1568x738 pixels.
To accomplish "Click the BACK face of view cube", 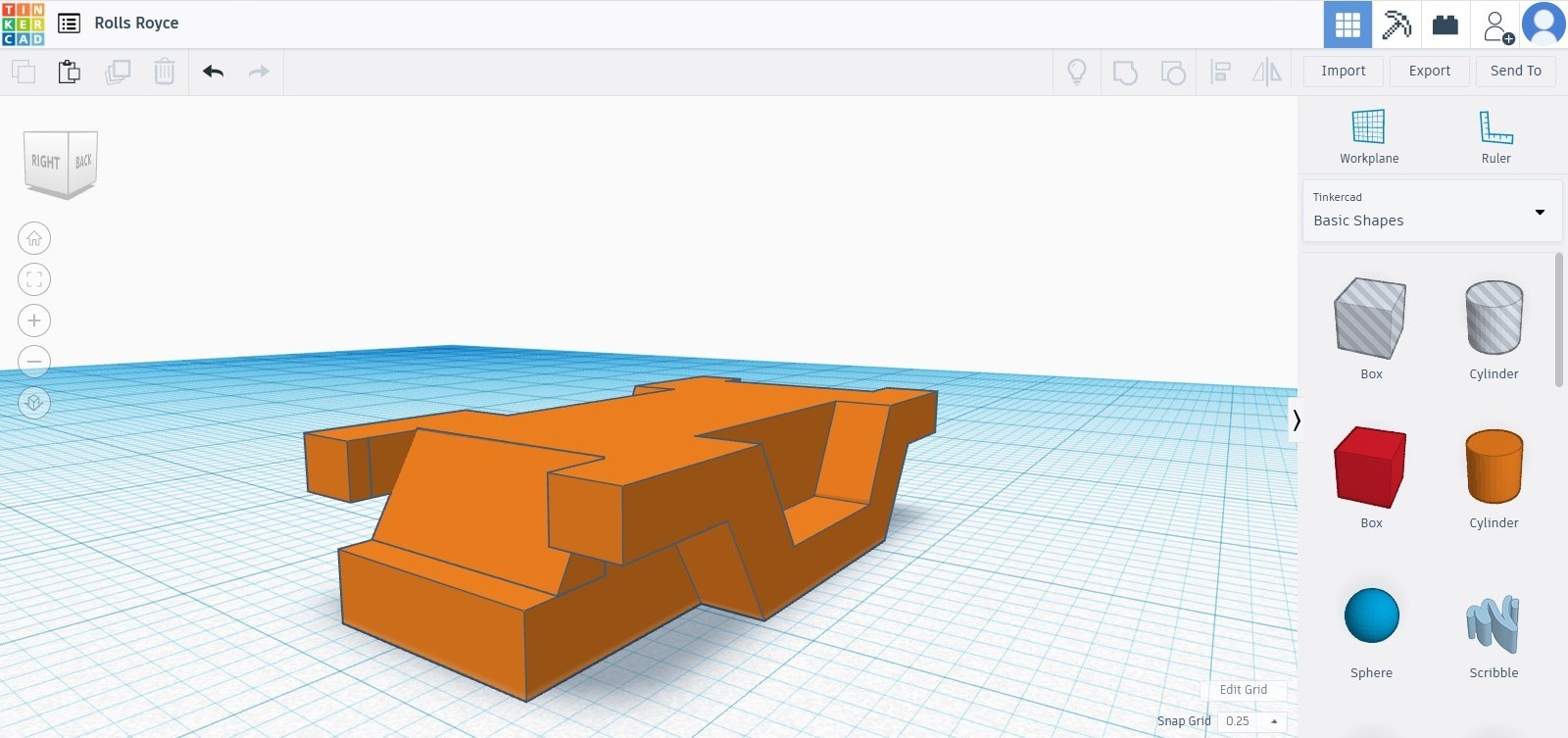I will (83, 161).
